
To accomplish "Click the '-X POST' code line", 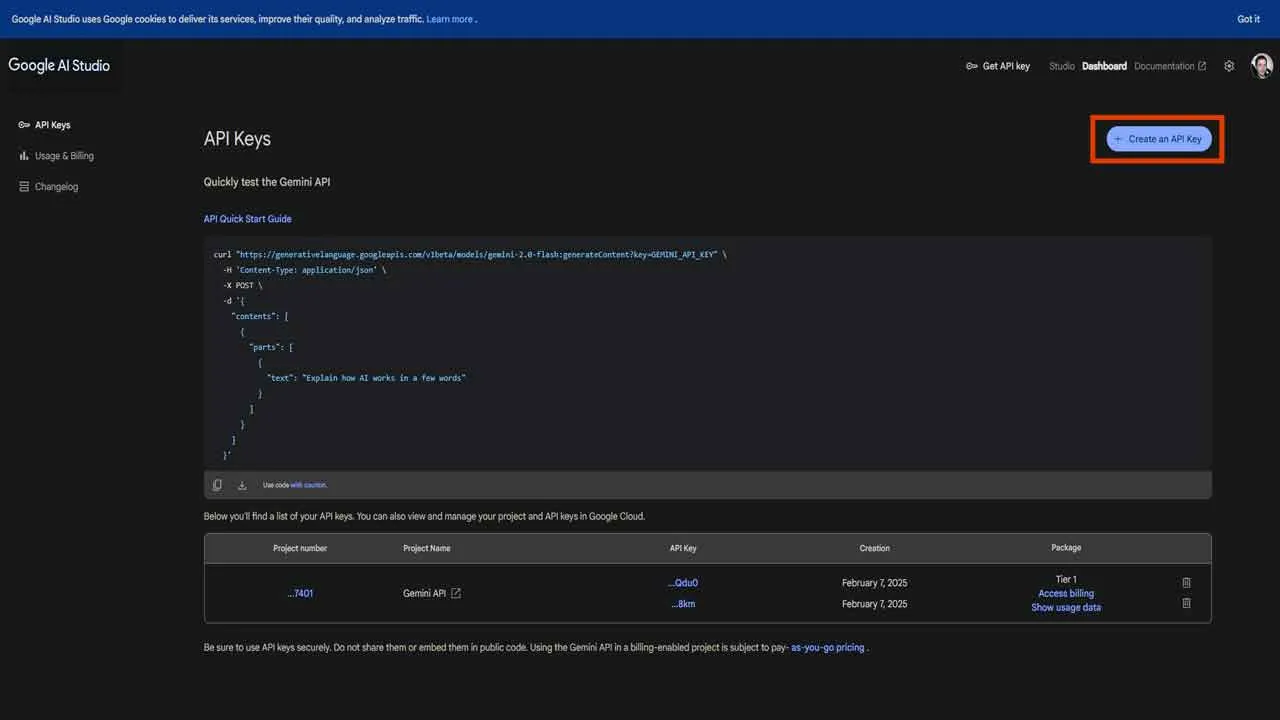I will tap(243, 285).
